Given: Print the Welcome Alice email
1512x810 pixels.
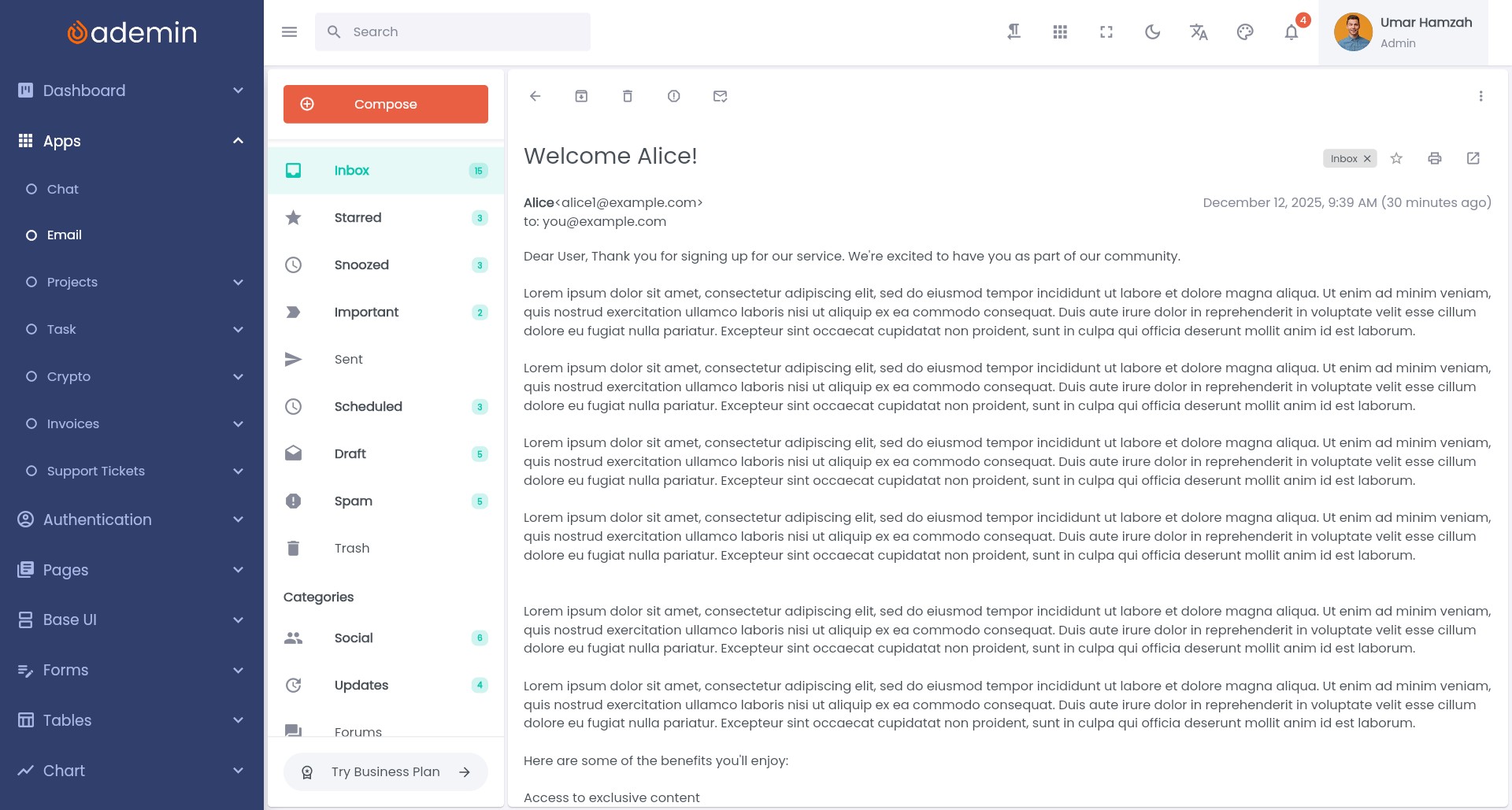Looking at the screenshot, I should [1435, 158].
